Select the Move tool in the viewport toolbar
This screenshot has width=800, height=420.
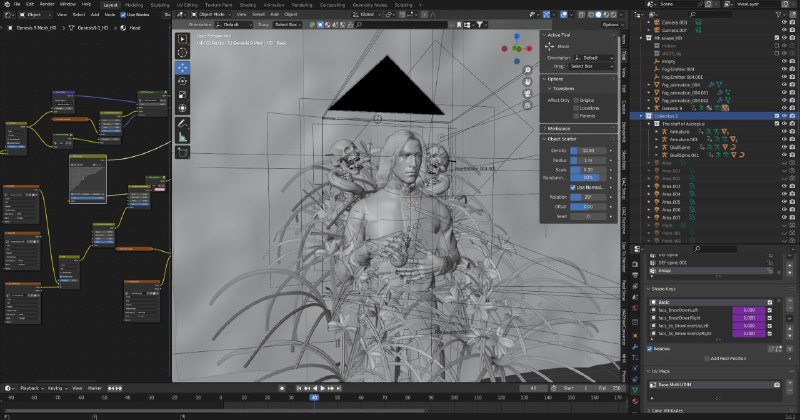point(182,67)
